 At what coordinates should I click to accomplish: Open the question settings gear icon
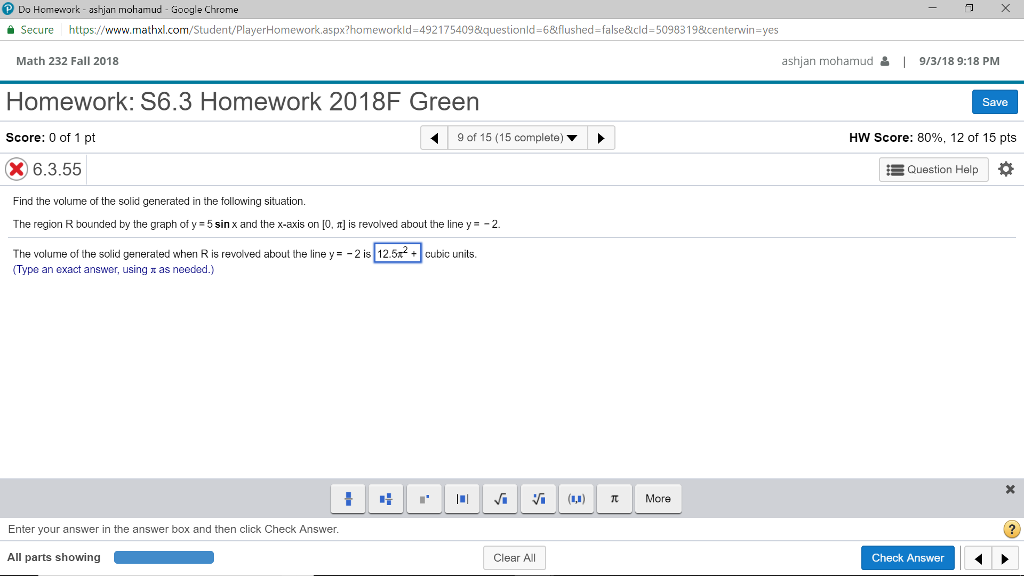pyautogui.click(x=1006, y=169)
